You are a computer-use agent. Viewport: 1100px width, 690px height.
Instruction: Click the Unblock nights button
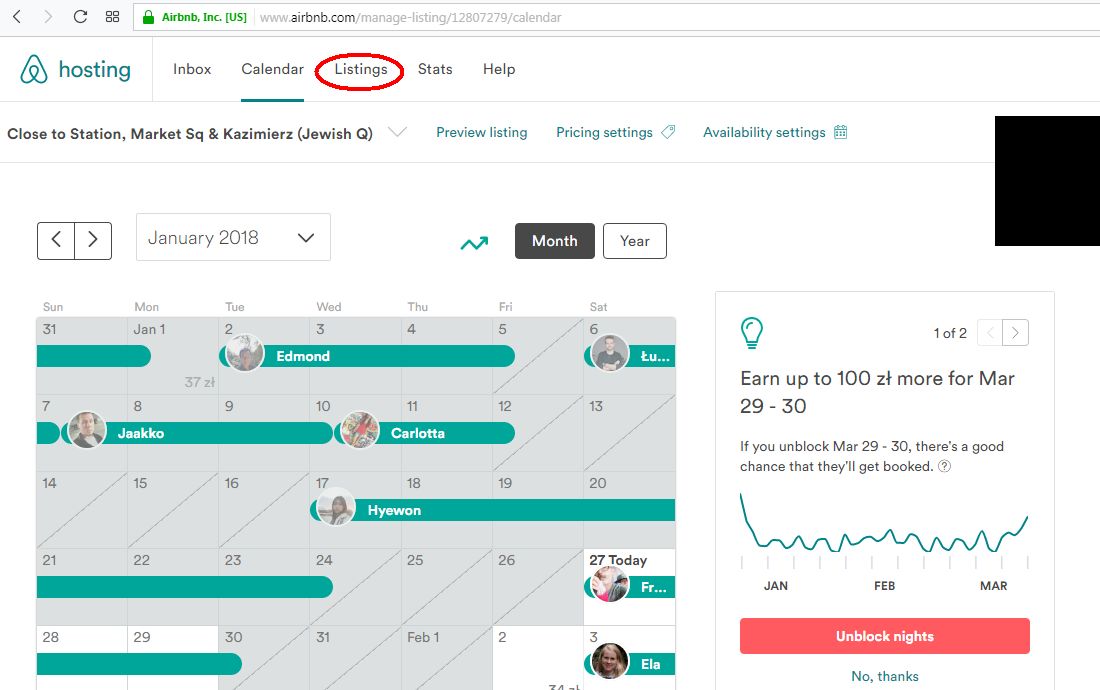coord(884,635)
